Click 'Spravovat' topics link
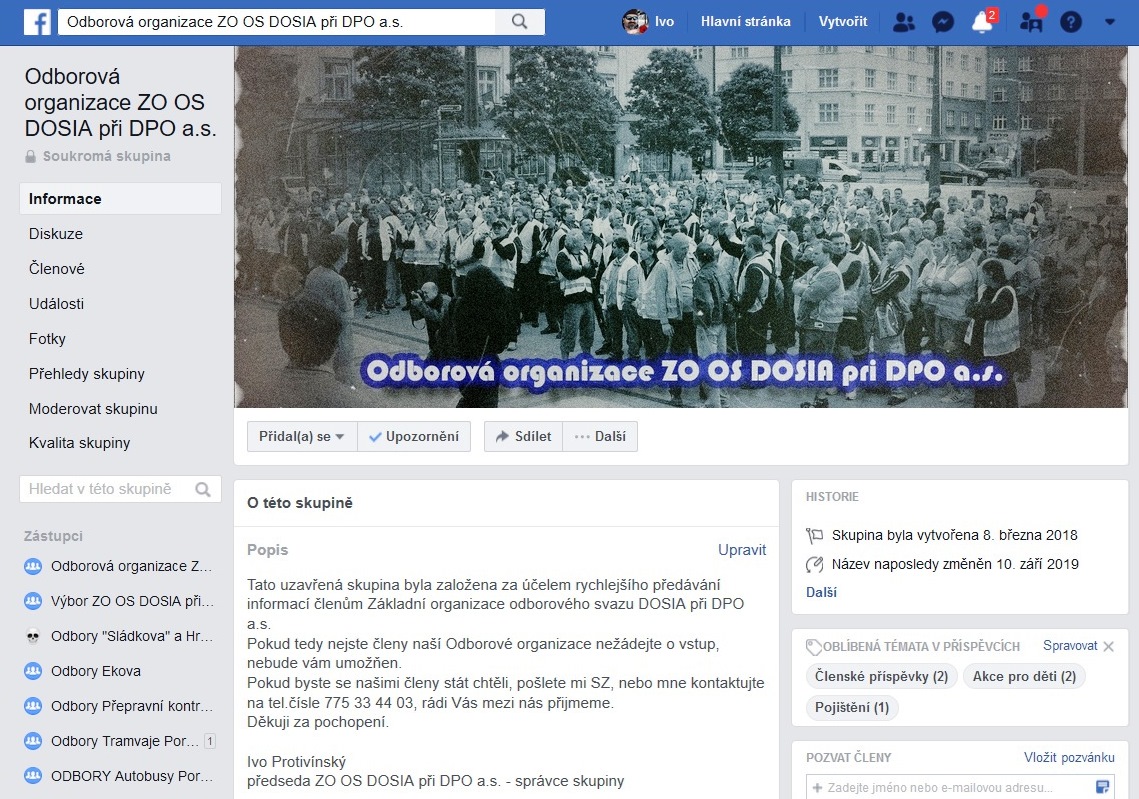 point(1070,646)
